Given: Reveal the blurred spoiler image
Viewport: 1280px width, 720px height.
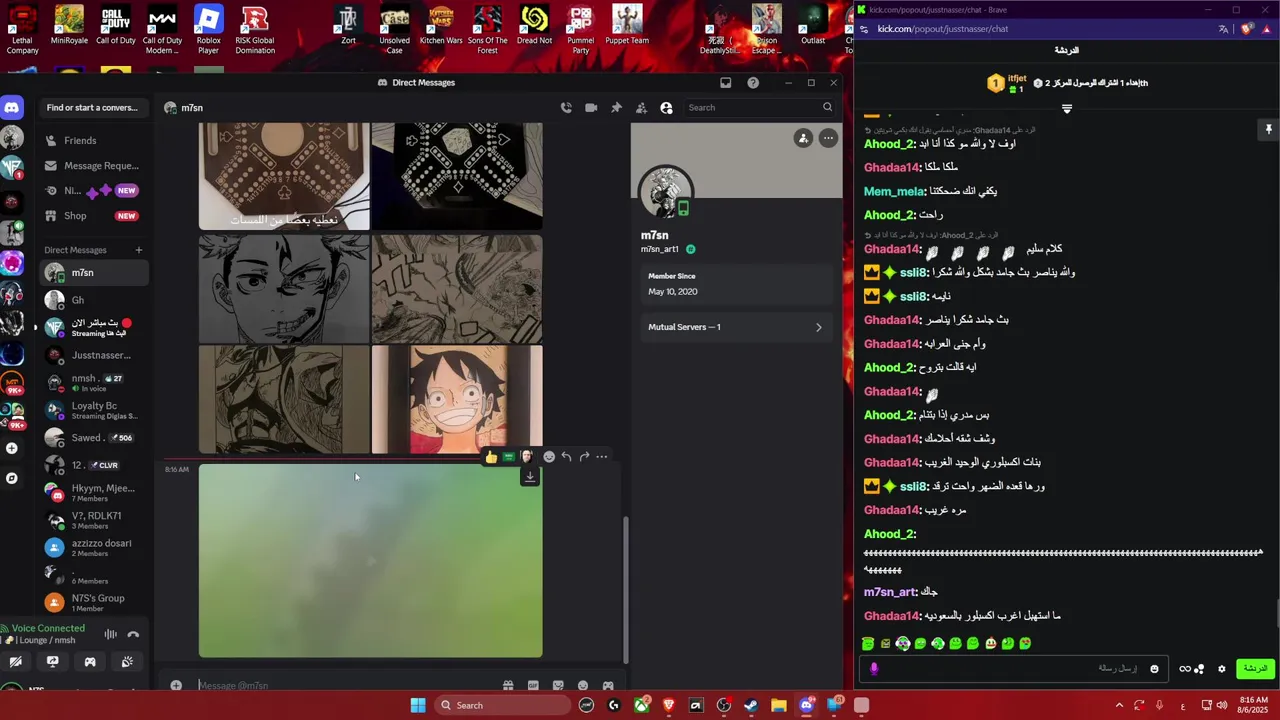Looking at the screenshot, I should click(370, 561).
